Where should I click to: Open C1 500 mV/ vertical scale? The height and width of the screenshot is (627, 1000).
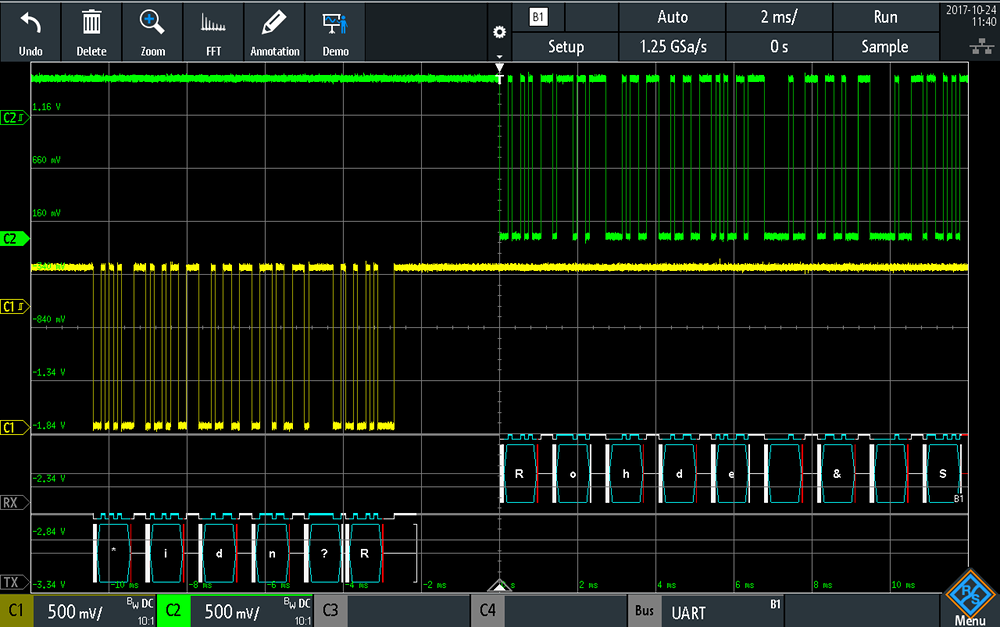tap(94, 611)
